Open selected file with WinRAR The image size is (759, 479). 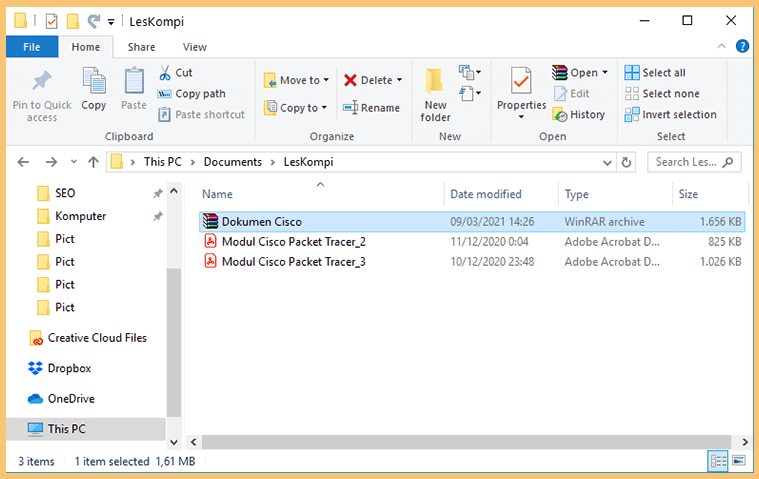[x=575, y=73]
